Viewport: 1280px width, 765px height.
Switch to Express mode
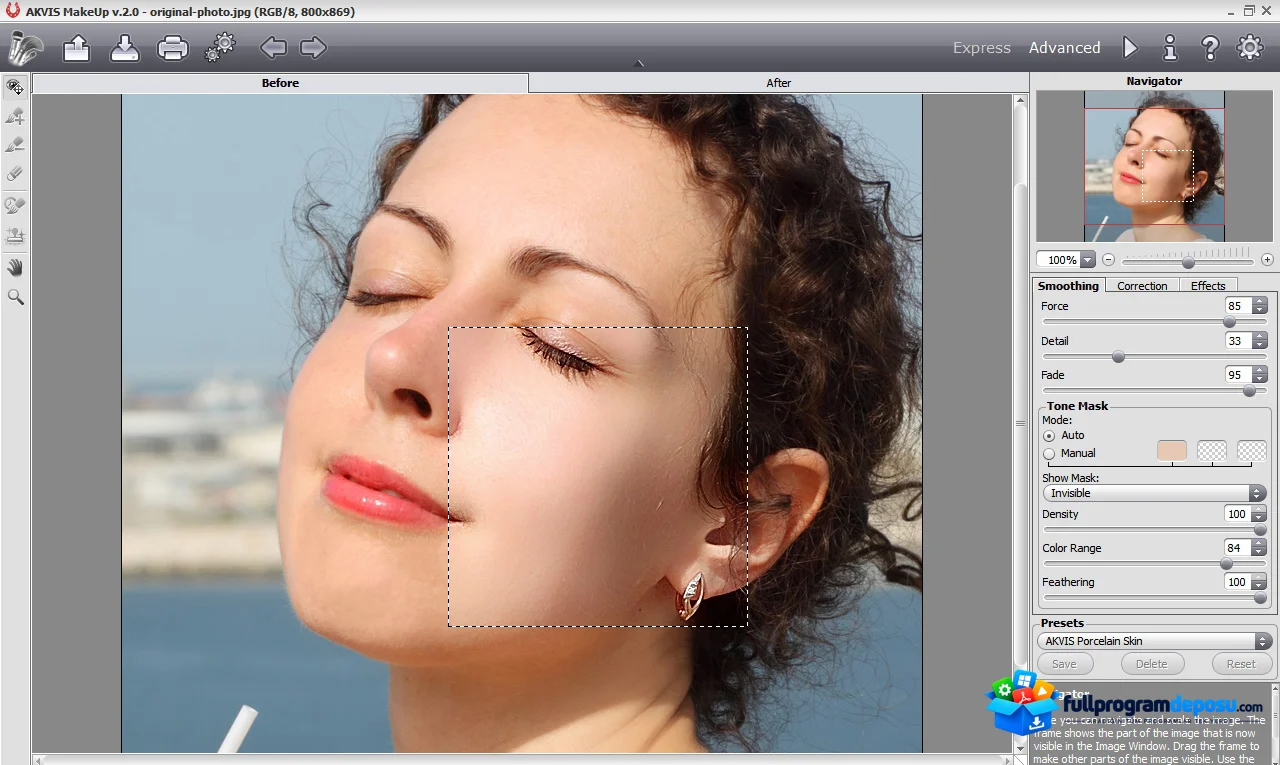point(982,48)
